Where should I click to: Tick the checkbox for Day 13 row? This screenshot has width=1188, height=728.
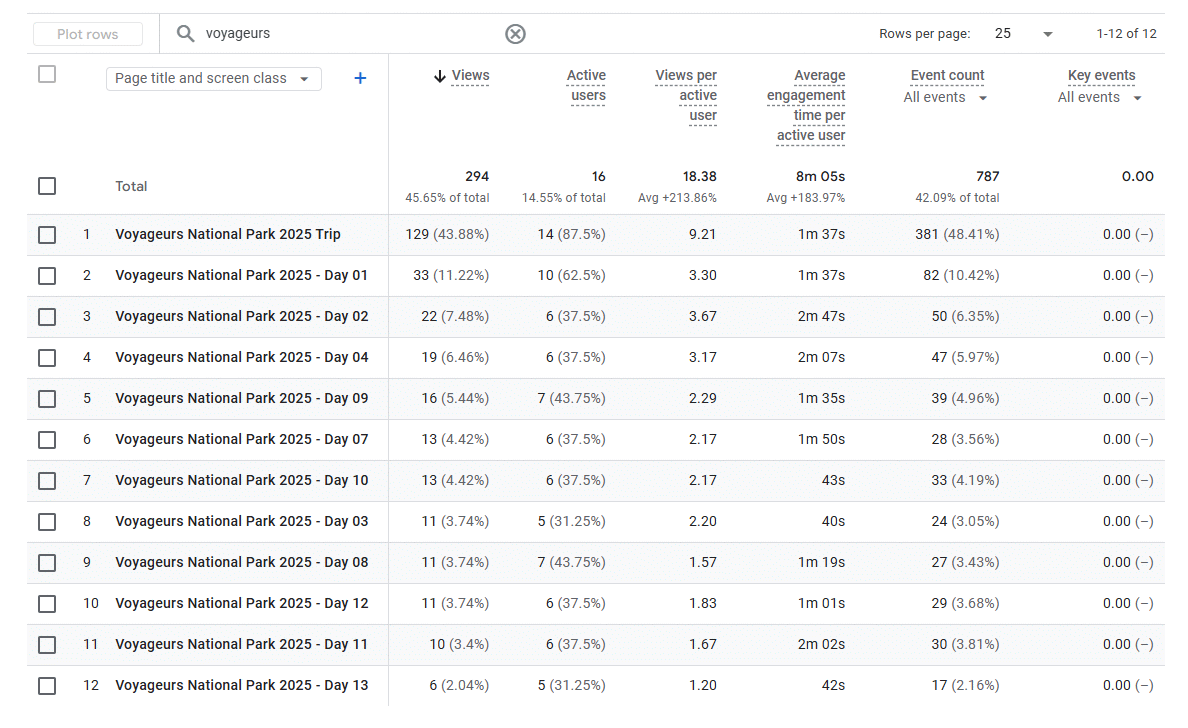[47, 686]
